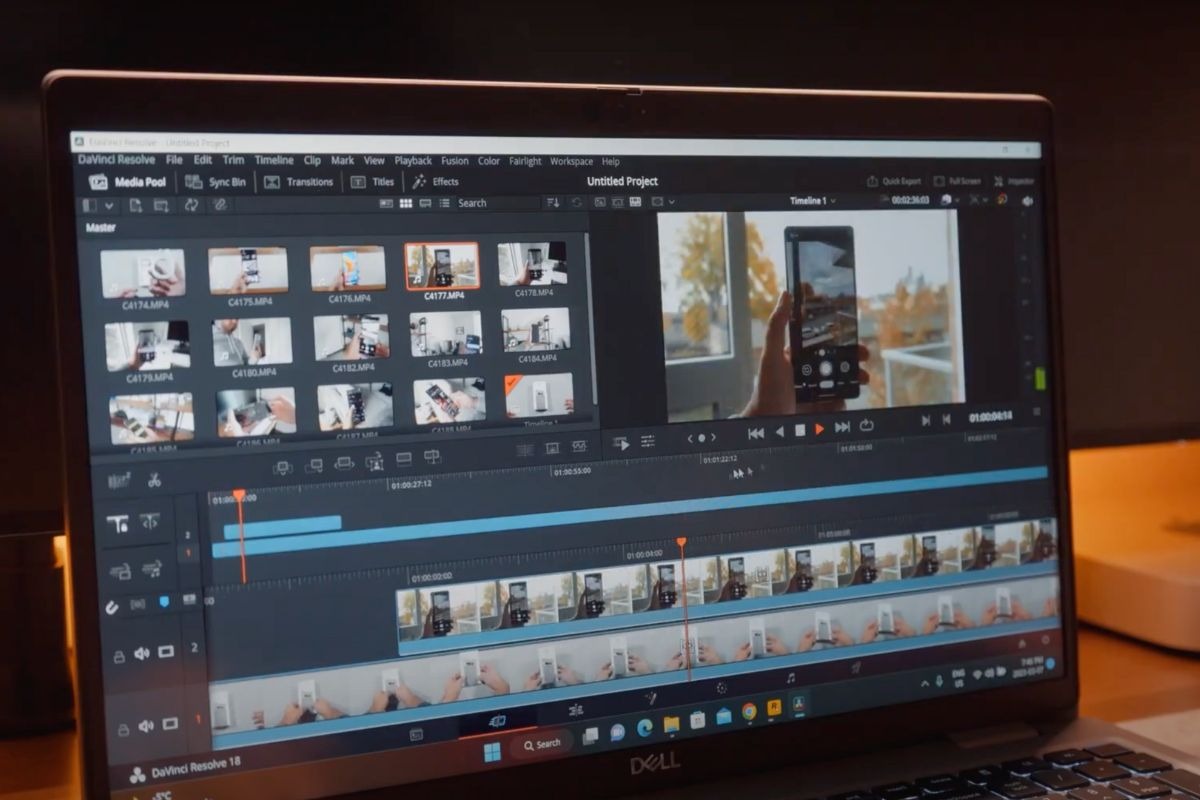Click the Quick Export button
The image size is (1200, 800).
(x=893, y=182)
